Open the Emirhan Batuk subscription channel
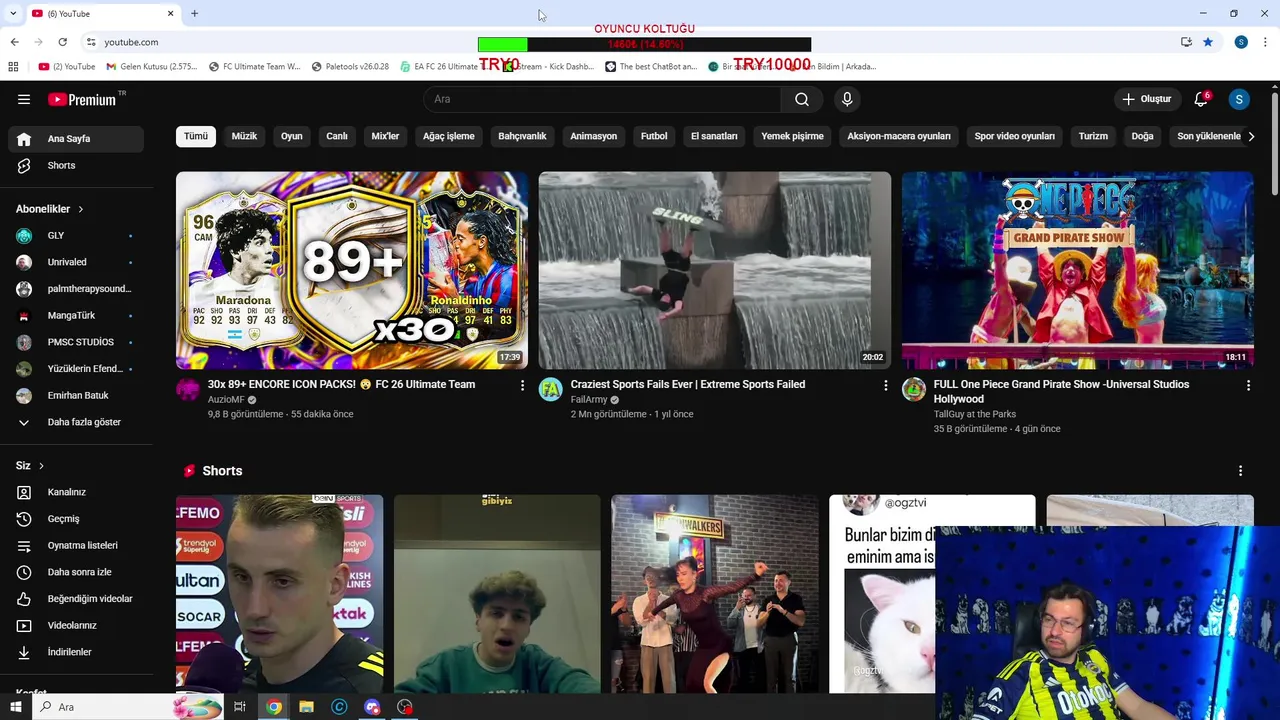The height and width of the screenshot is (720, 1280). [76, 396]
